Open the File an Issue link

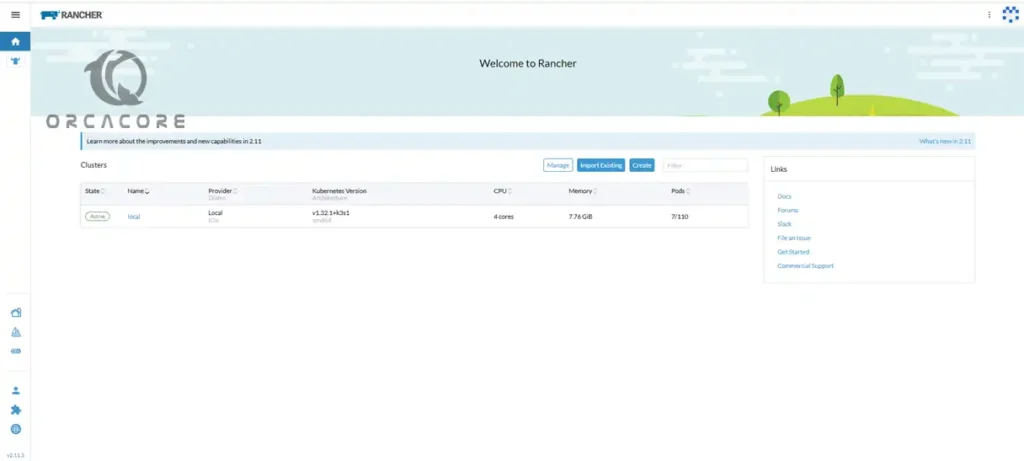point(793,238)
